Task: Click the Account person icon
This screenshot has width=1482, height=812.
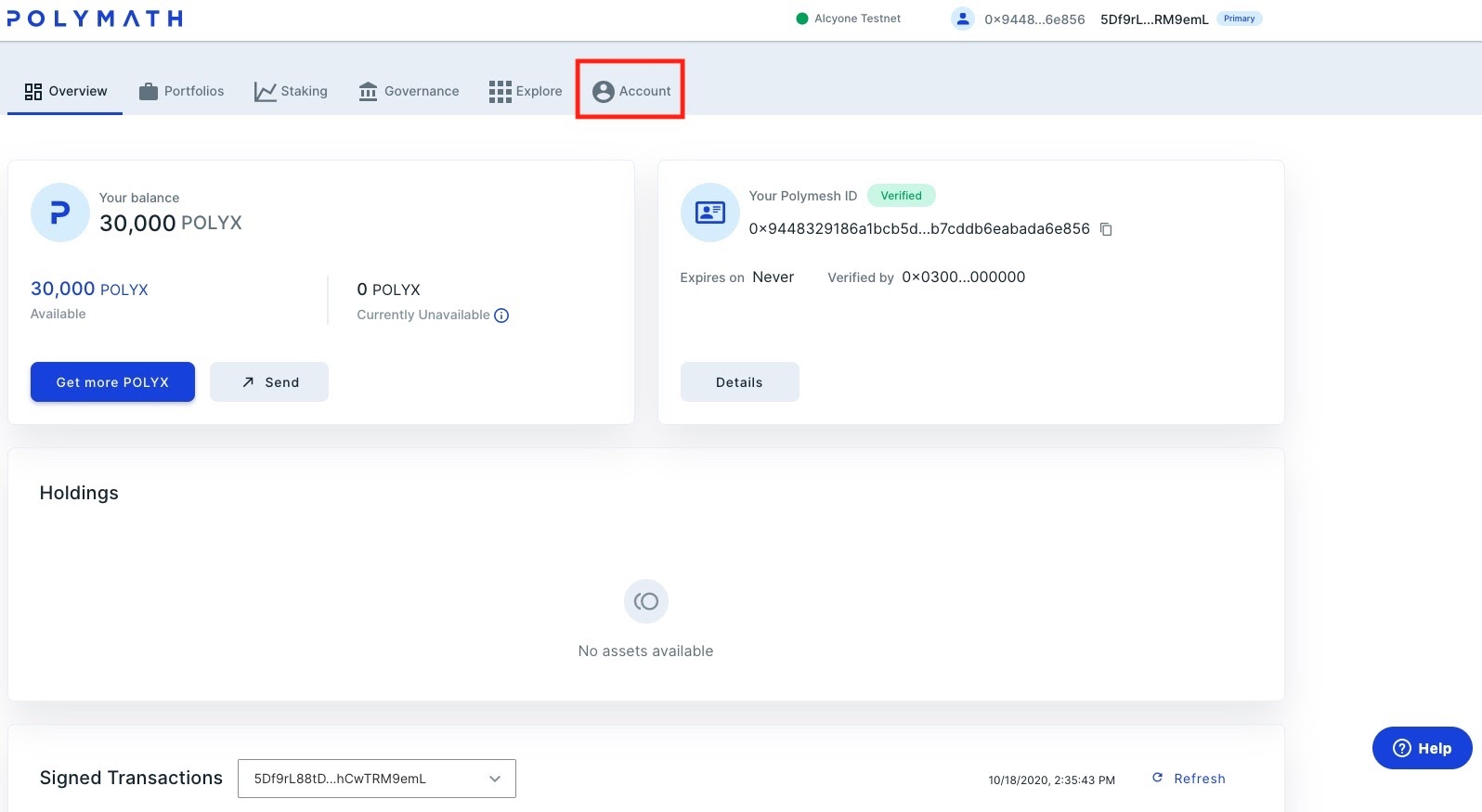Action: [603, 91]
